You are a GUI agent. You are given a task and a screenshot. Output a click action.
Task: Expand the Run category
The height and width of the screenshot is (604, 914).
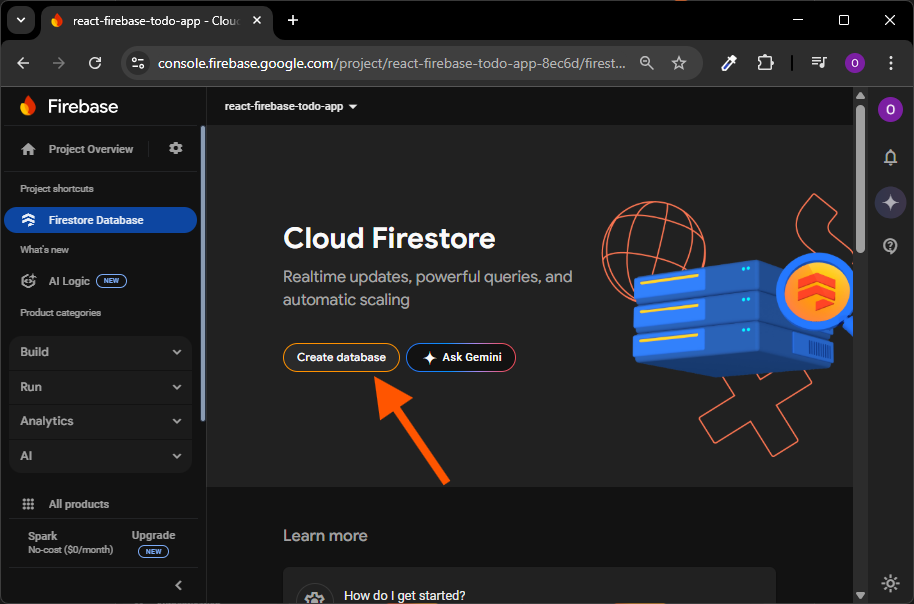point(100,387)
